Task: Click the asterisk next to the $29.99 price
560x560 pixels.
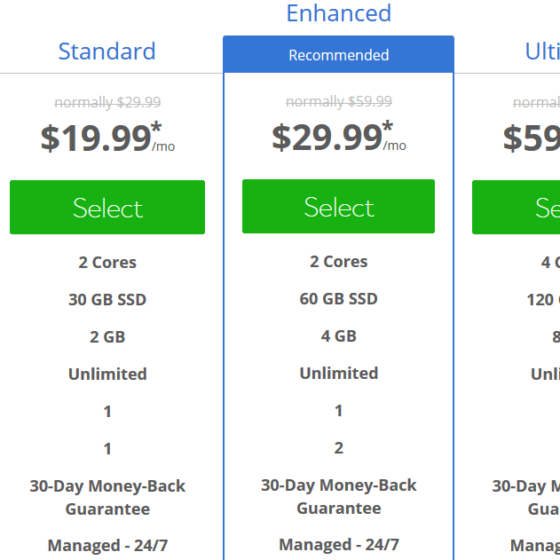Action: tap(388, 126)
